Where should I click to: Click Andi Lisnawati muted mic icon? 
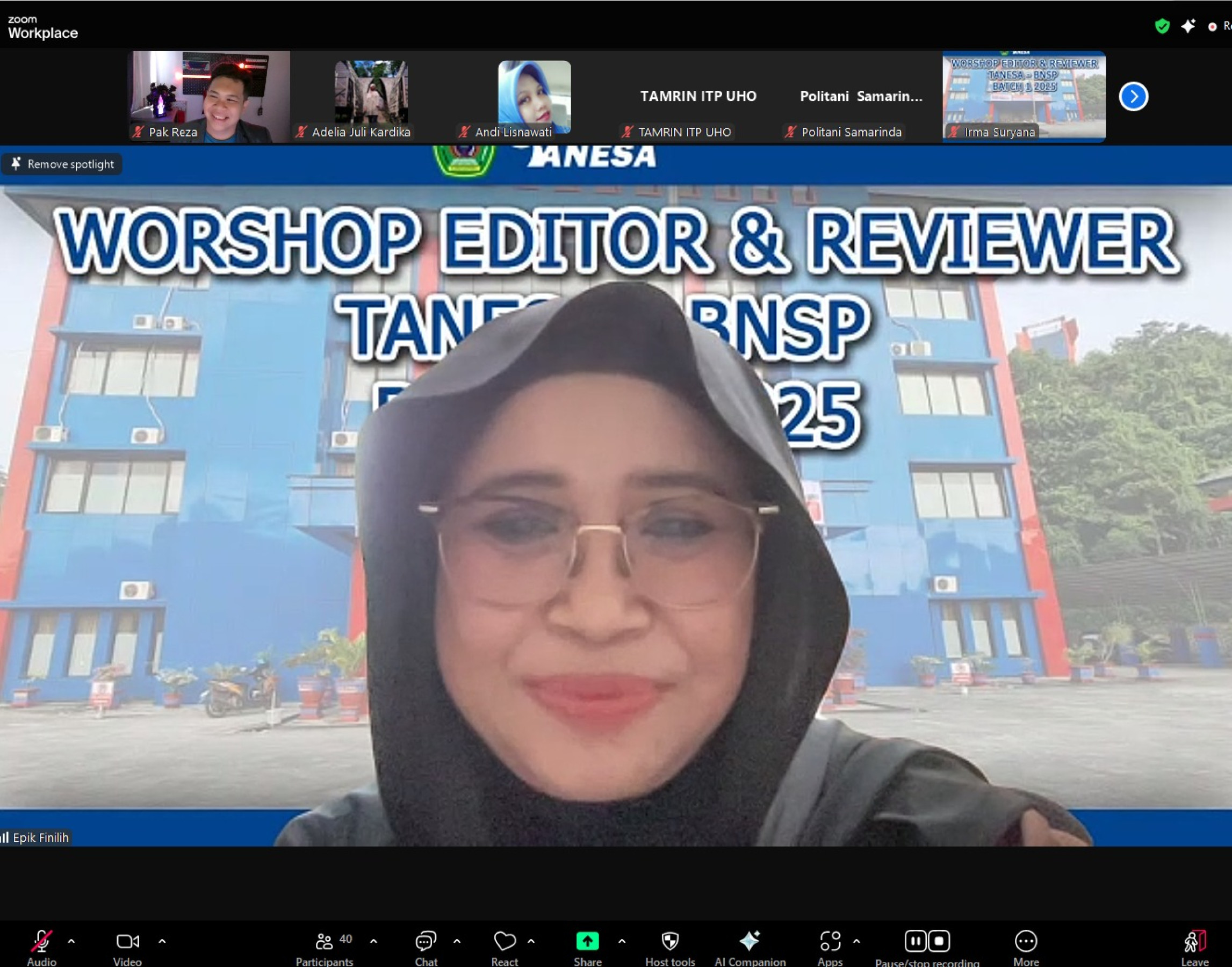(x=464, y=132)
